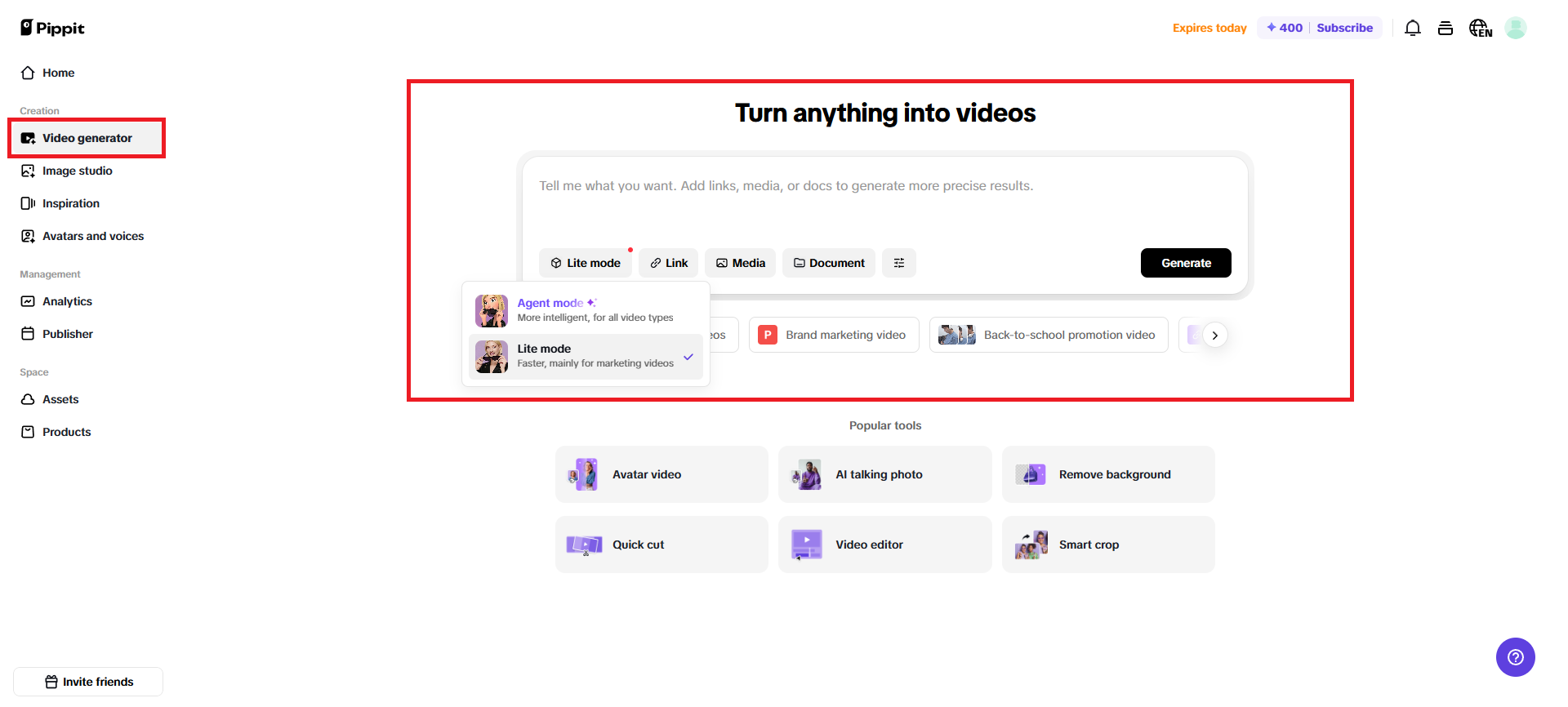
Task: Open Publisher page
Action: tap(88, 334)
